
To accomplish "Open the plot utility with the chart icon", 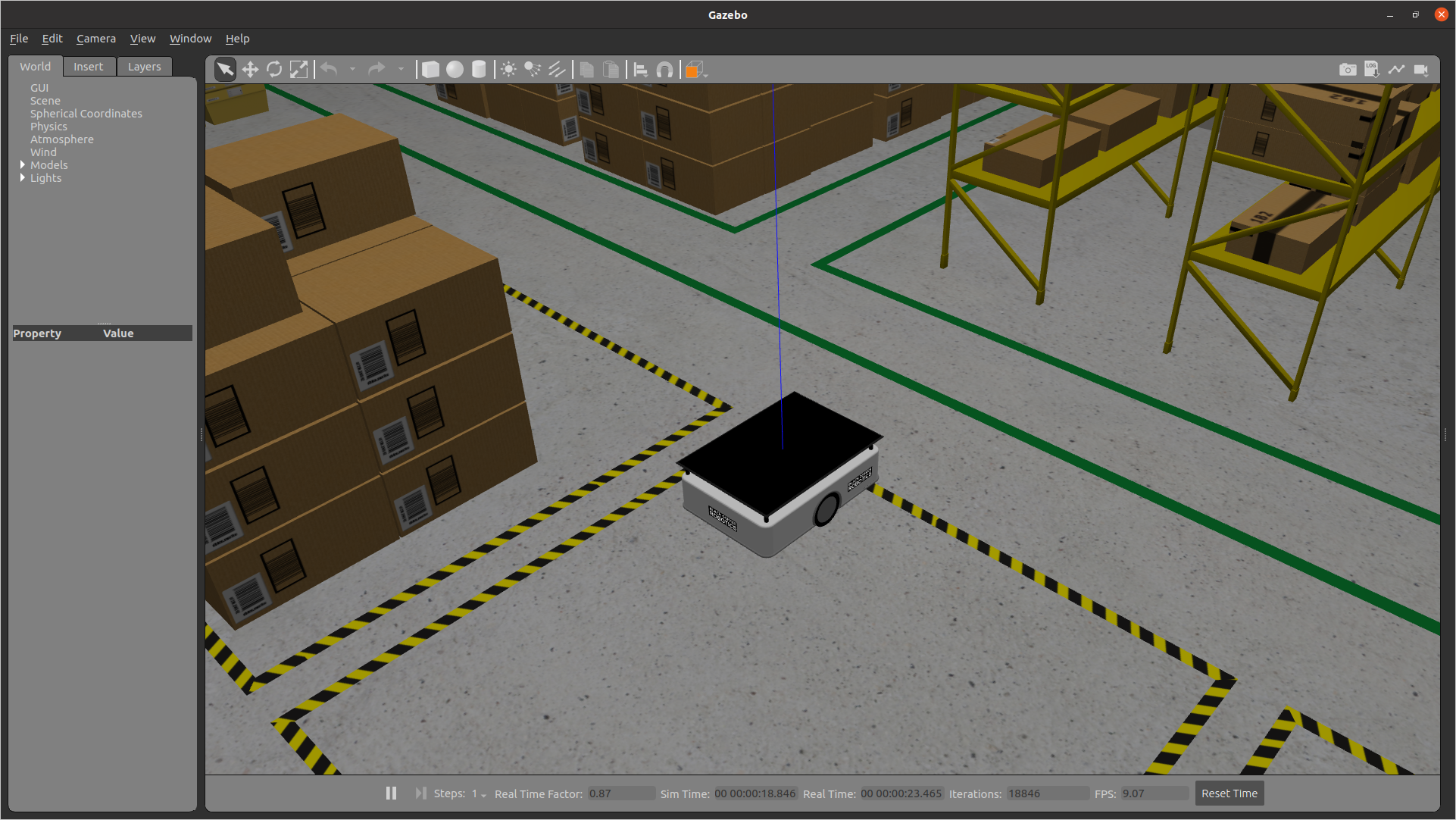I will tap(1397, 69).
